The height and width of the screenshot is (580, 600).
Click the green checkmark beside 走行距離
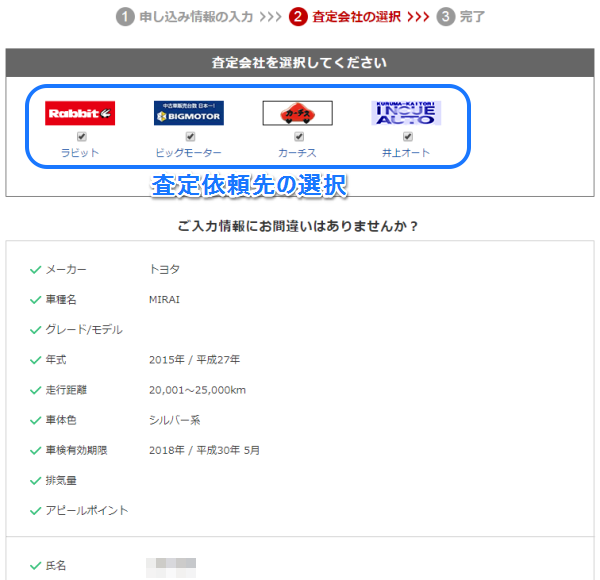coord(36,390)
